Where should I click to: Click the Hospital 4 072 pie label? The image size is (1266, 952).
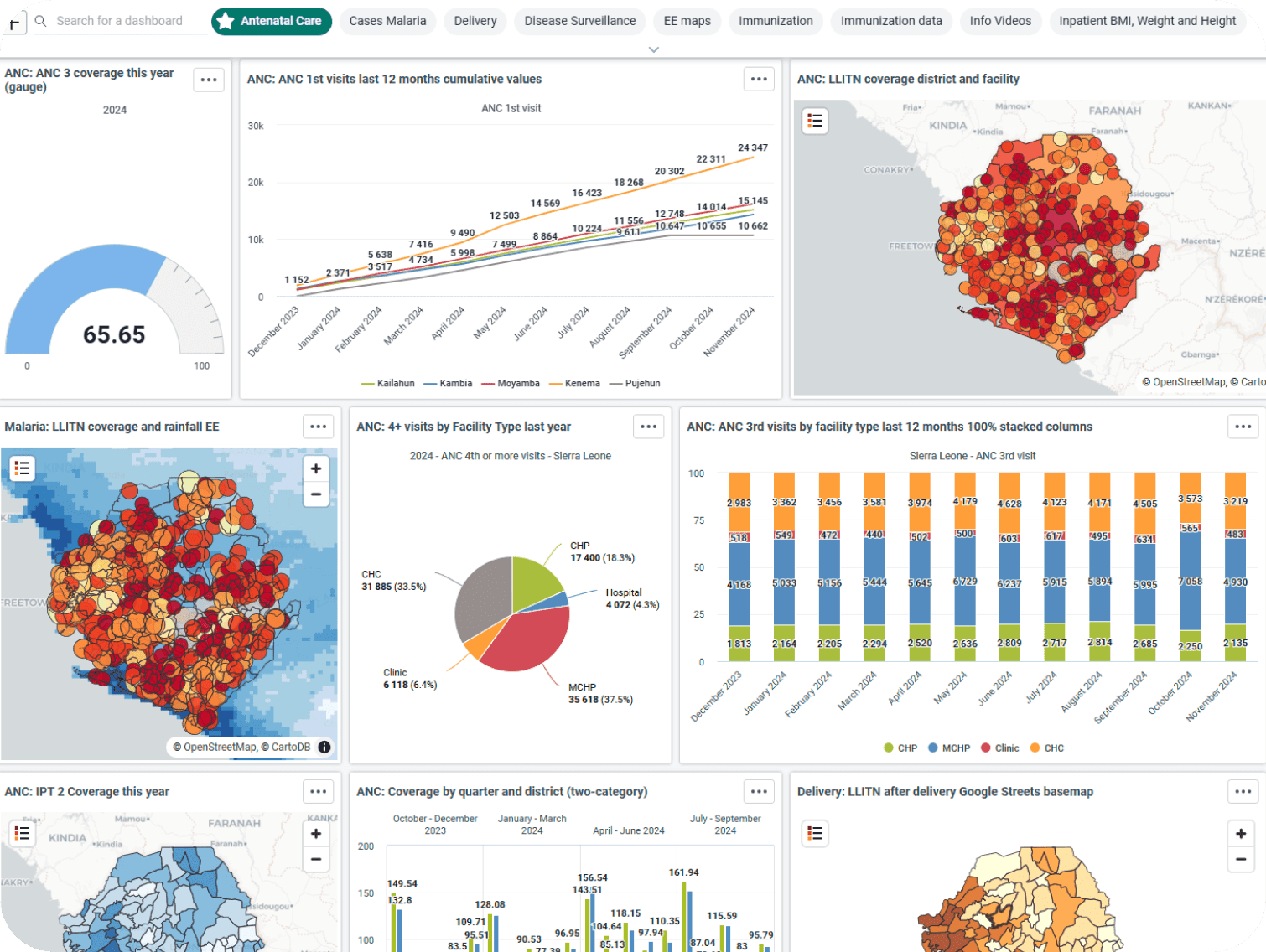pyautogui.click(x=632, y=598)
